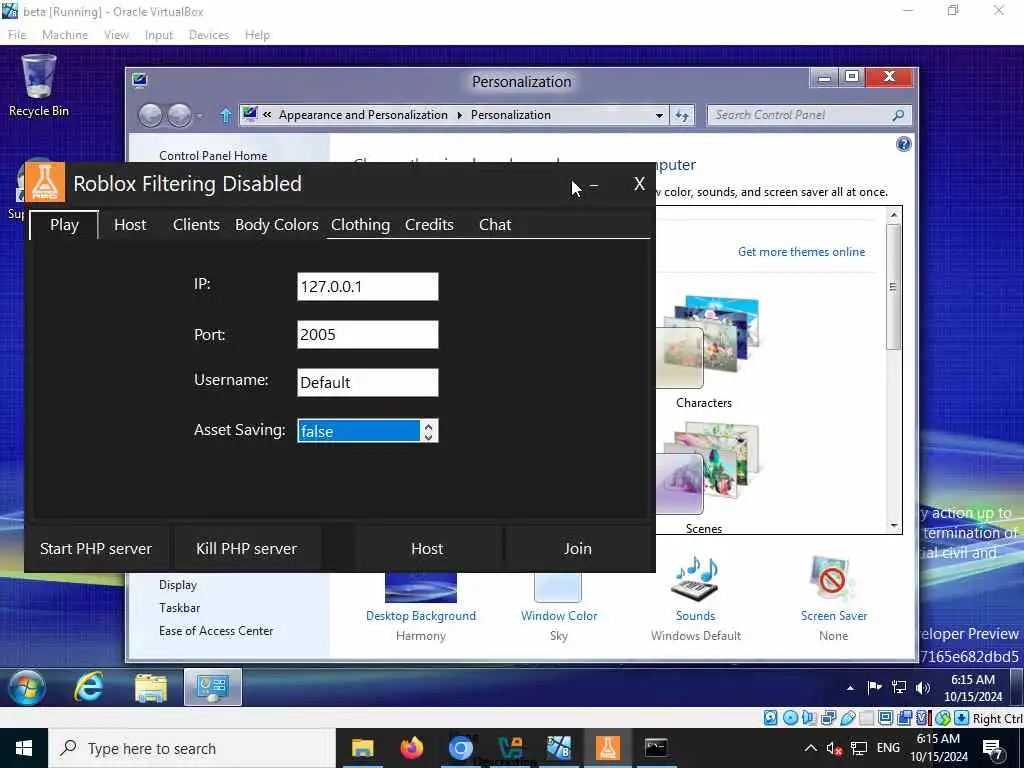Select Control Panel button on guest taskbar
Screen dimensions: 1024x768
tap(213, 687)
